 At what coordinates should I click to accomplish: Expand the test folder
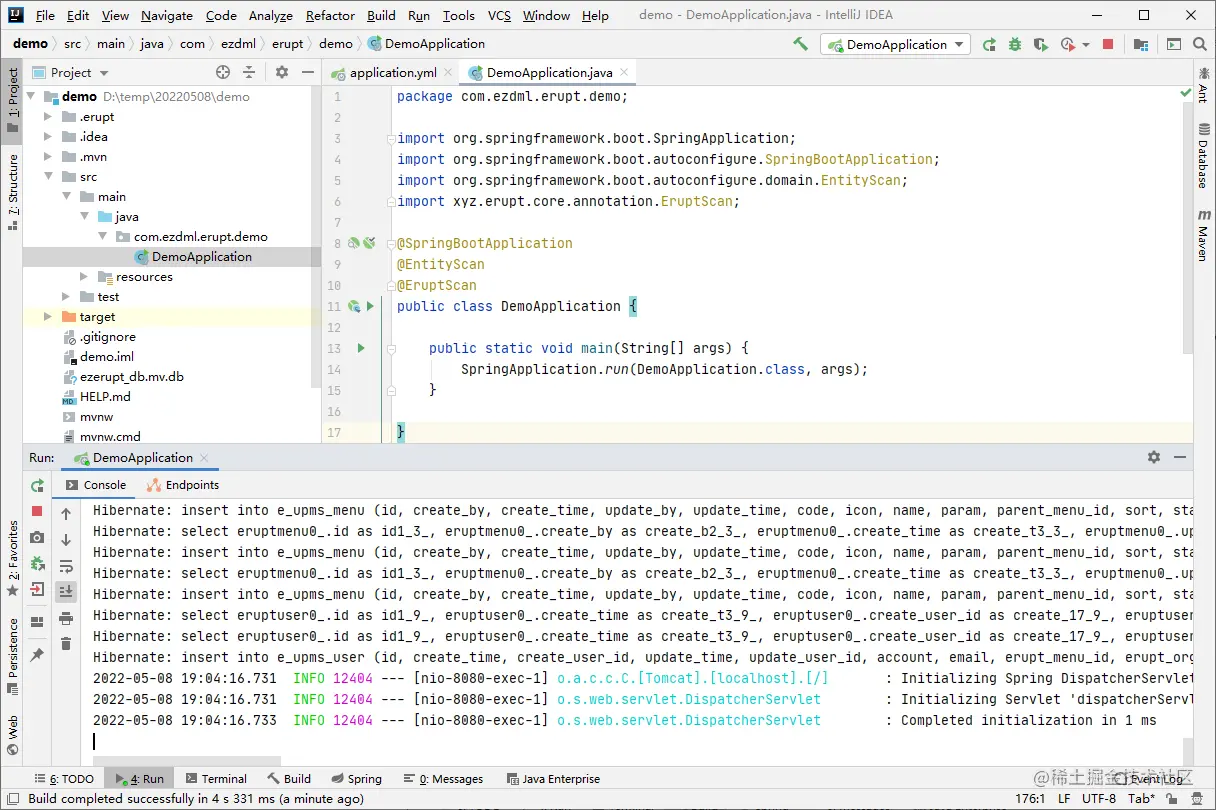pos(66,297)
